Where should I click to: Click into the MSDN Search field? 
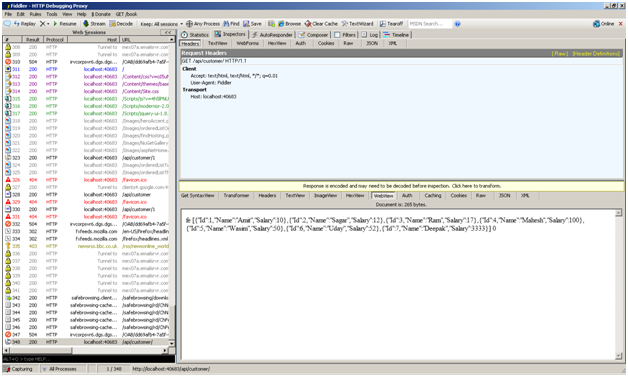[x=430, y=24]
